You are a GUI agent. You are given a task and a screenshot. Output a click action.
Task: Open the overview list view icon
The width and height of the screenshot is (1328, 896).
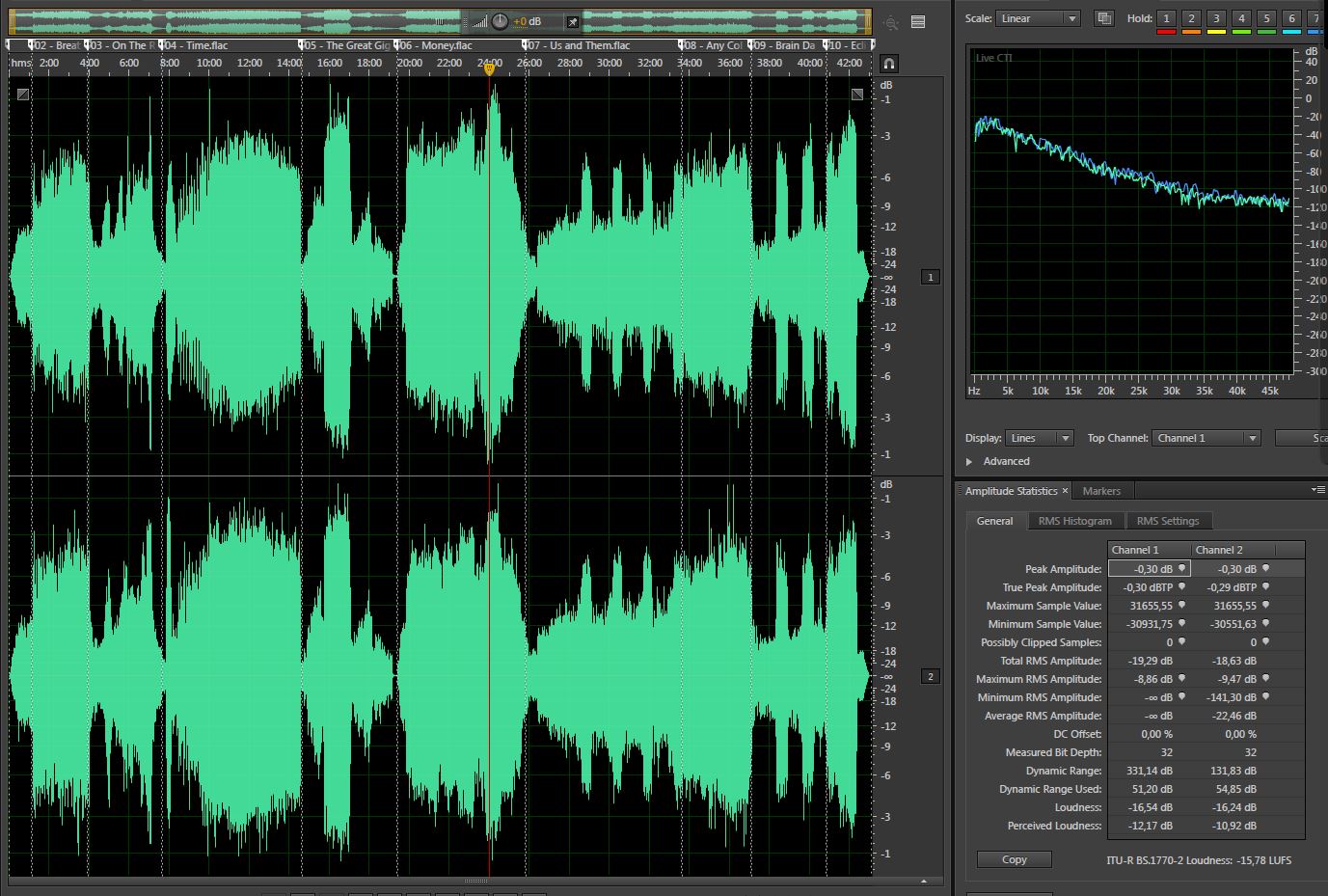[918, 22]
